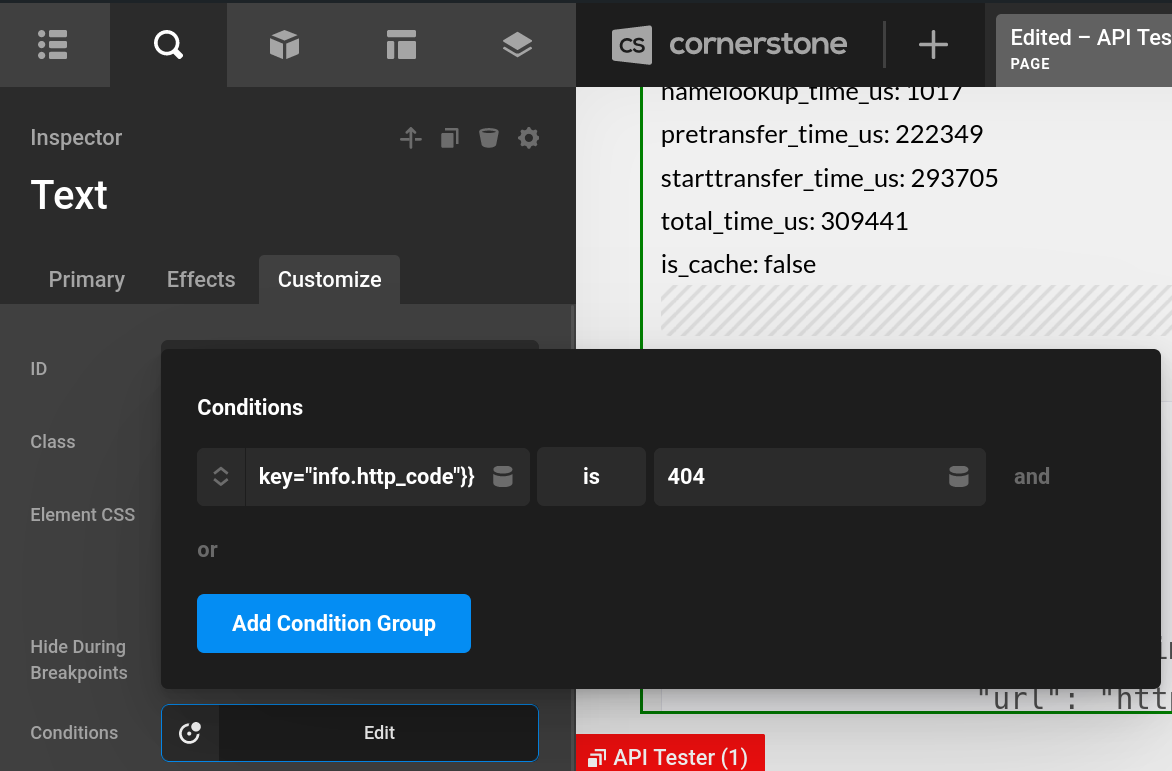Viewport: 1172px width, 771px height.
Task: Open the condition type chevron selector
Action: click(x=220, y=477)
